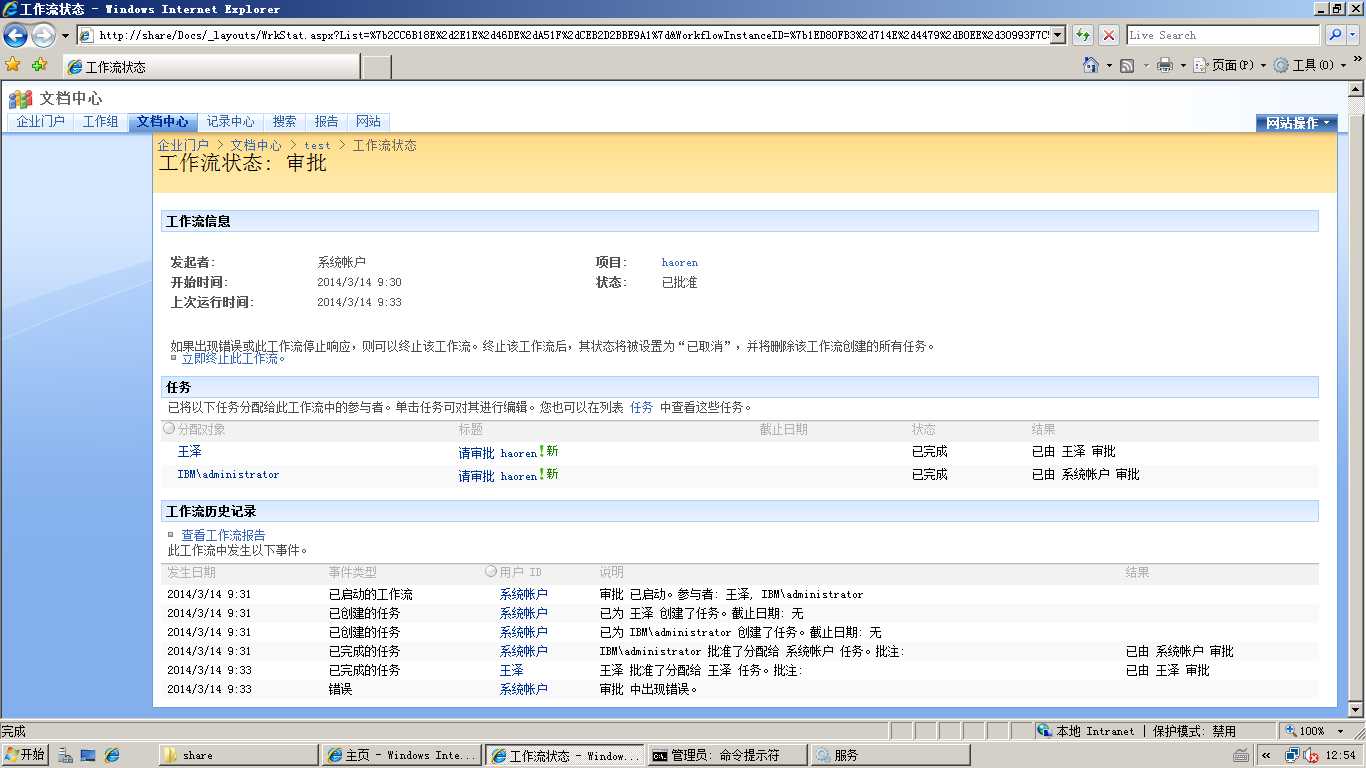
Task: Click the 立即终止此工作流 link
Action: click(x=233, y=358)
